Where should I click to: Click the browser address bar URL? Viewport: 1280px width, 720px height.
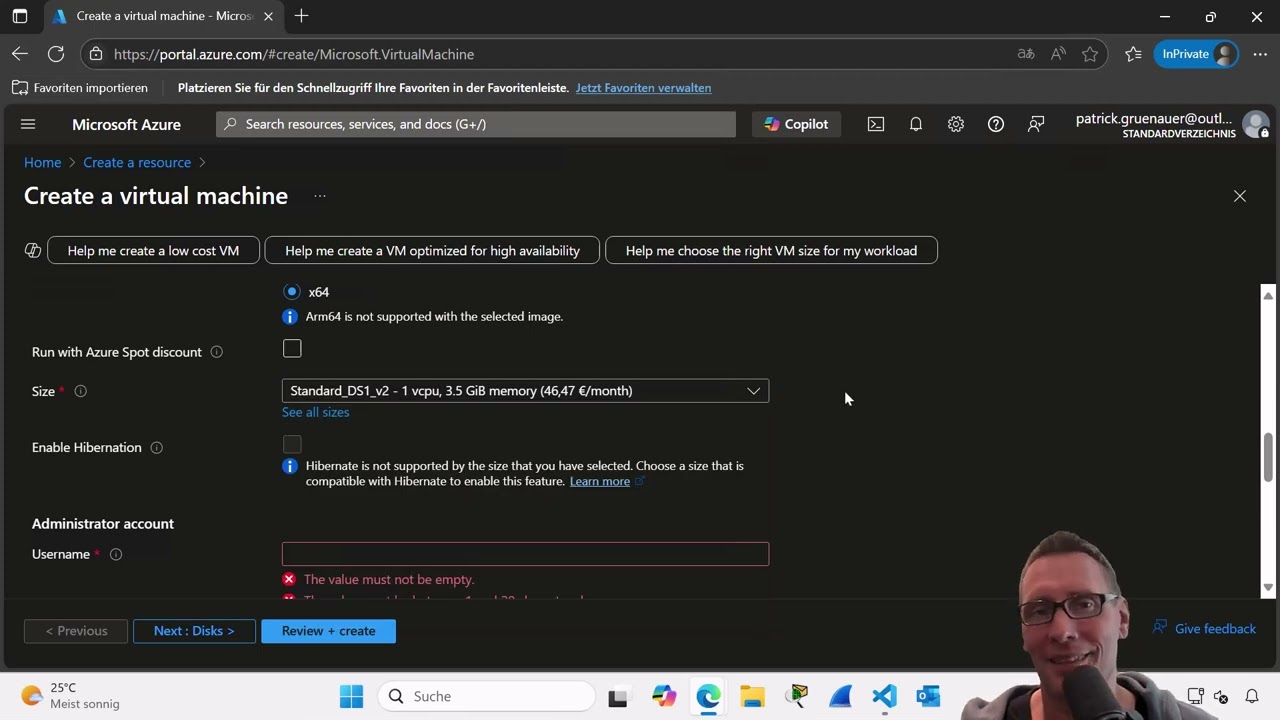coord(294,54)
